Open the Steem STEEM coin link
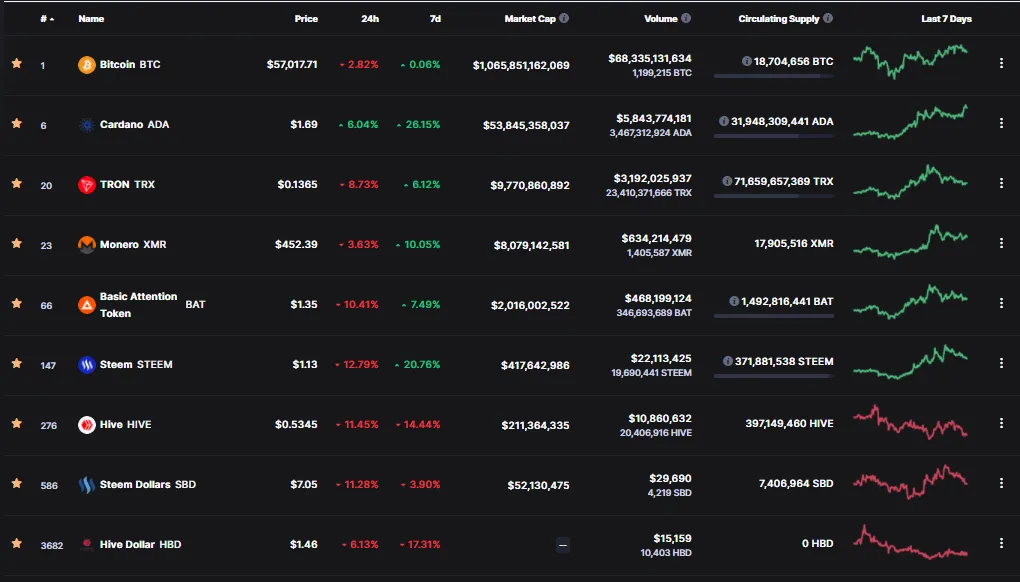Screen dimensions: 1020x582 136,364
